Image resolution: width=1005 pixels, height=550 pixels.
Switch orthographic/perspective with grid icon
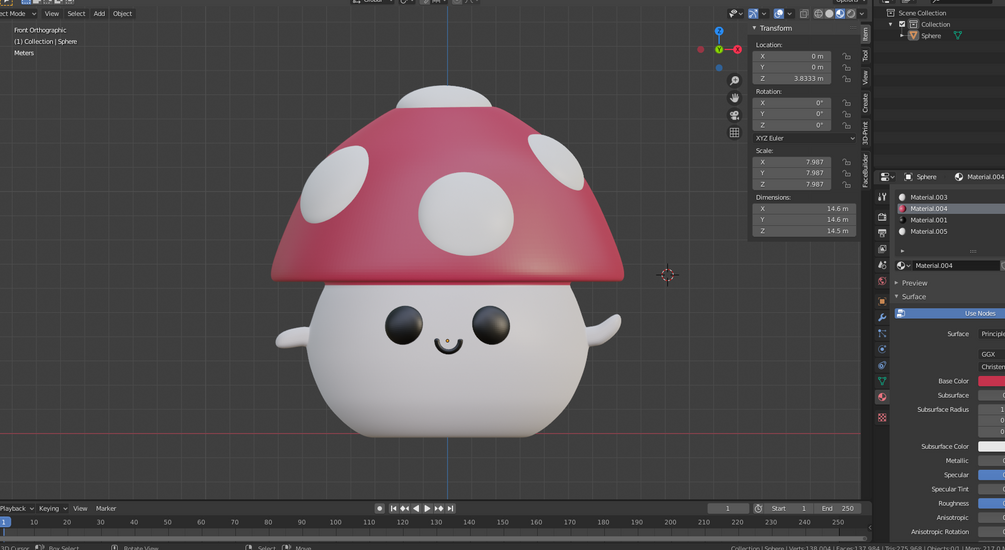(x=734, y=132)
